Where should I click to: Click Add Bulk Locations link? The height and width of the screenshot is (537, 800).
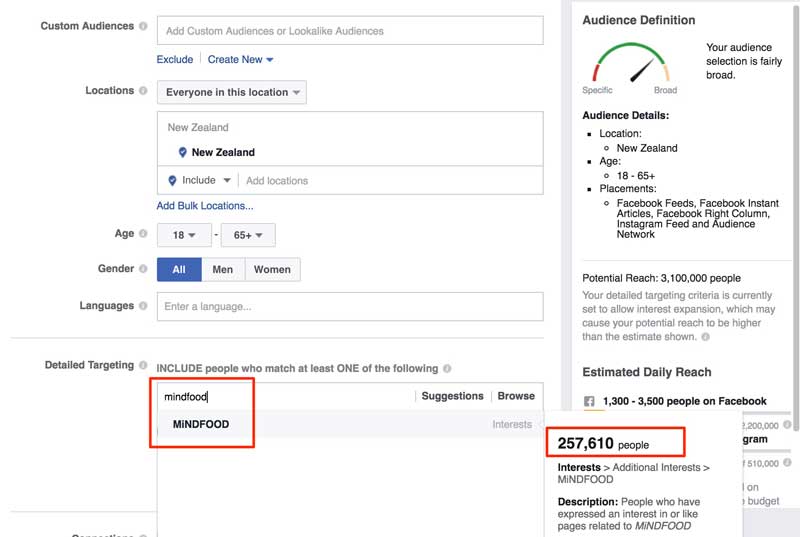click(x=205, y=206)
